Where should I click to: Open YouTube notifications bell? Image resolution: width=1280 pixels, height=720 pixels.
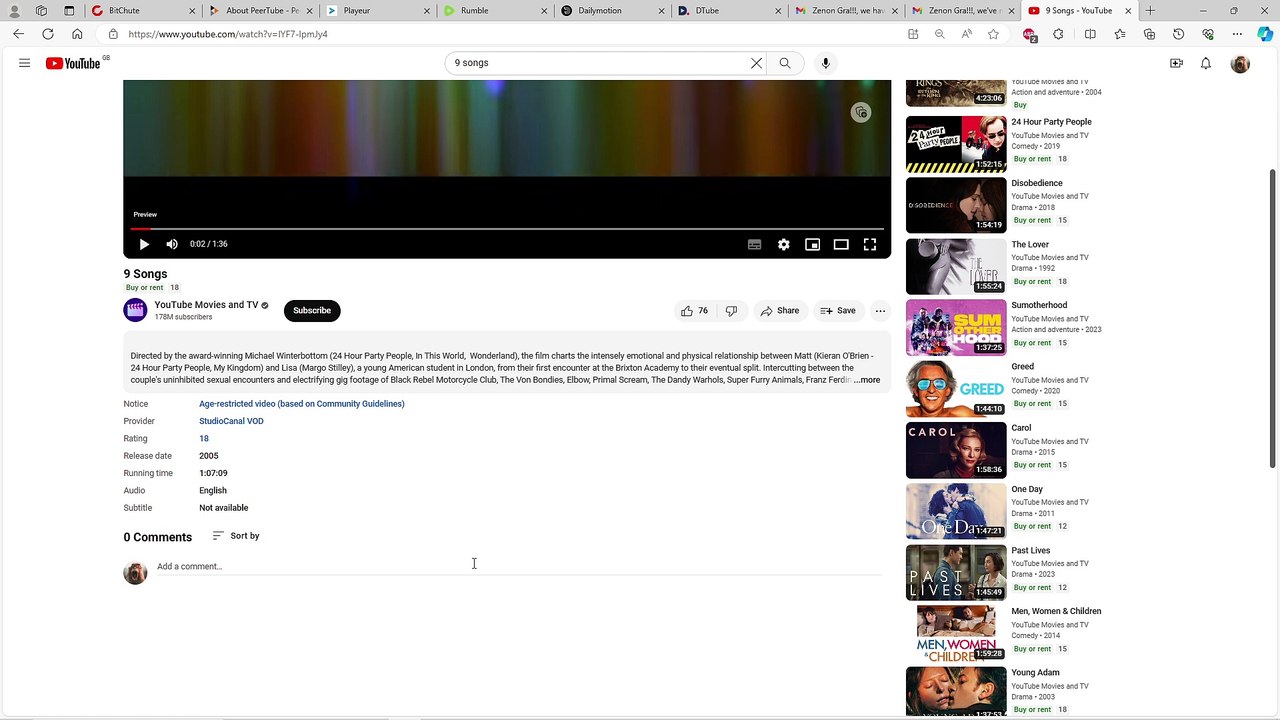pyautogui.click(x=1206, y=63)
